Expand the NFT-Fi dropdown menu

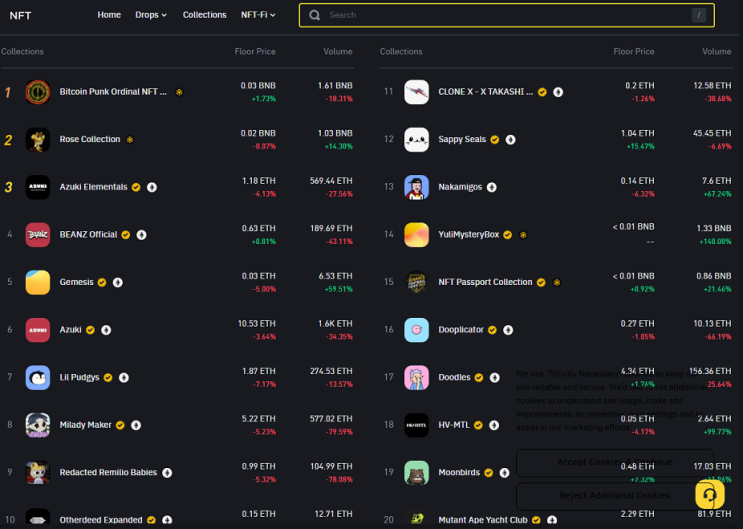258,15
